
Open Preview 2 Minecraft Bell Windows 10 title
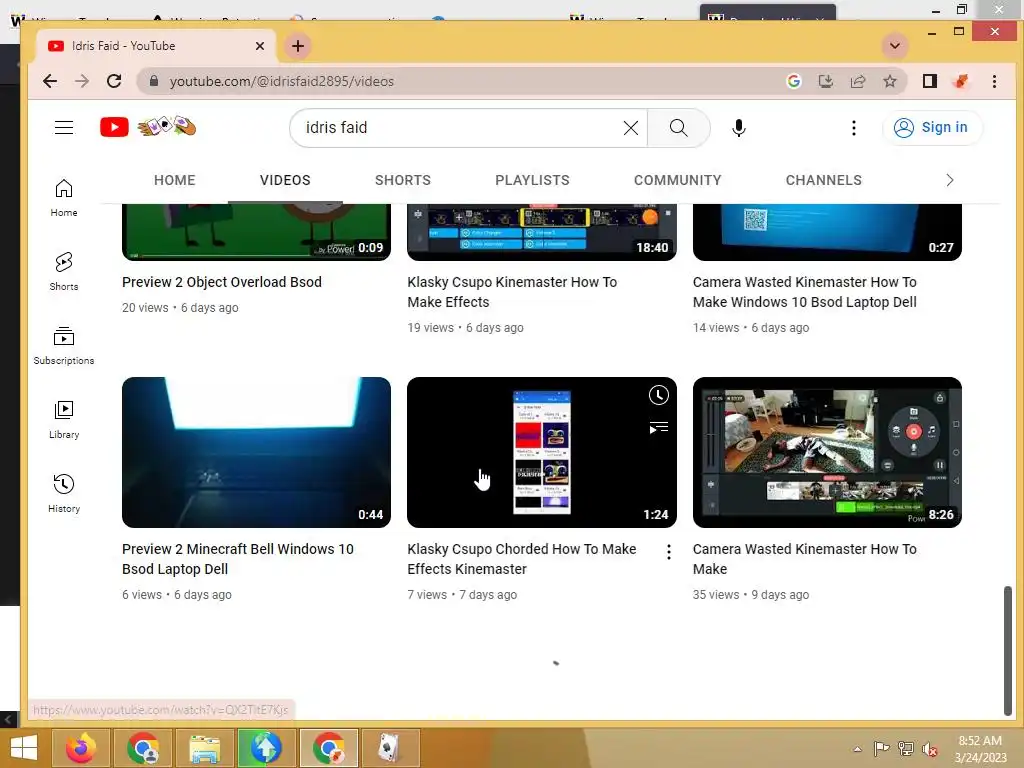pyautogui.click(x=238, y=559)
